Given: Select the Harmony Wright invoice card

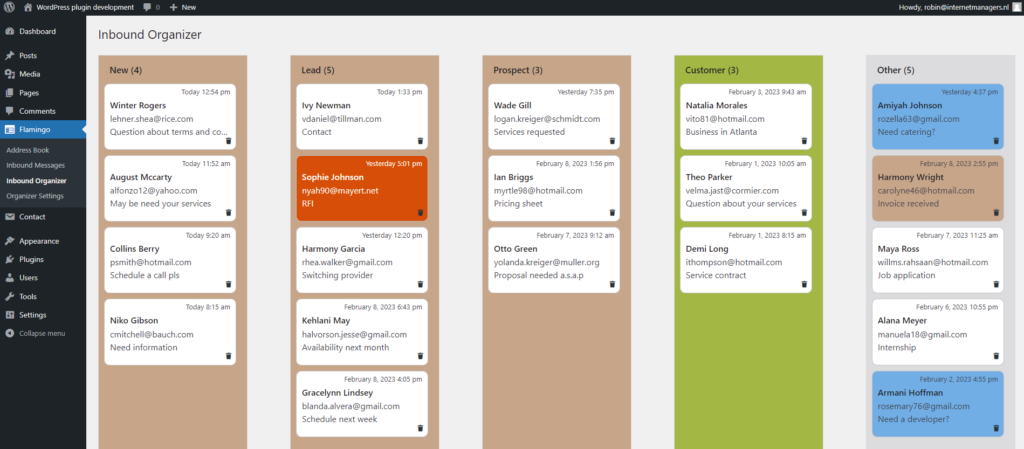Looking at the screenshot, I should 936,187.
